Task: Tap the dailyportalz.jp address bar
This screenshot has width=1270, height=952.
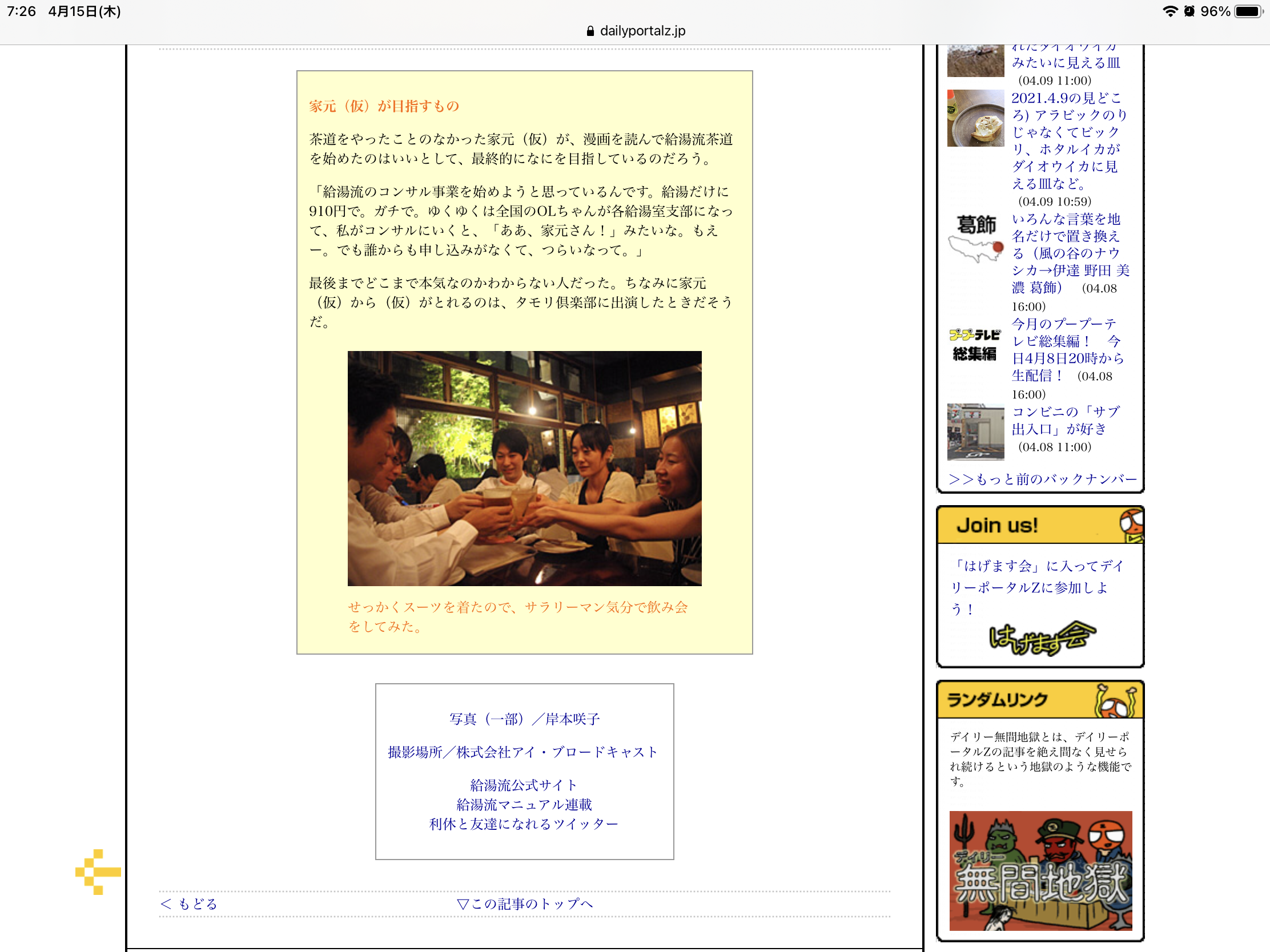Action: pos(635,31)
